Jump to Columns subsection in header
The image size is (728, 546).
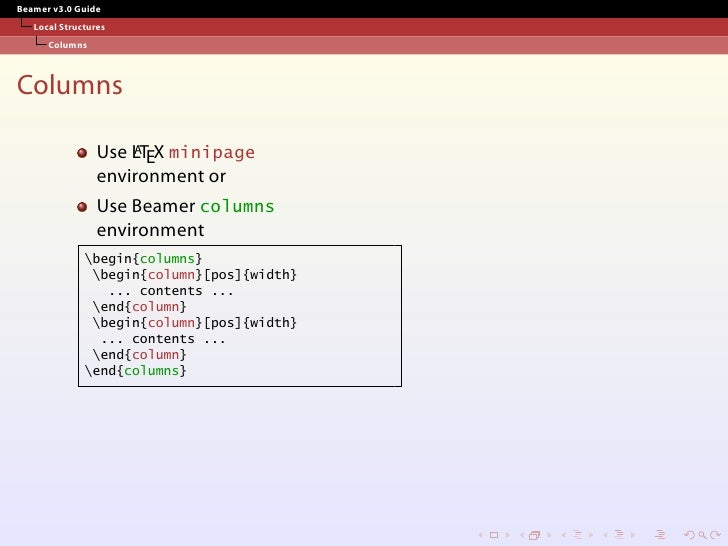(x=68, y=45)
